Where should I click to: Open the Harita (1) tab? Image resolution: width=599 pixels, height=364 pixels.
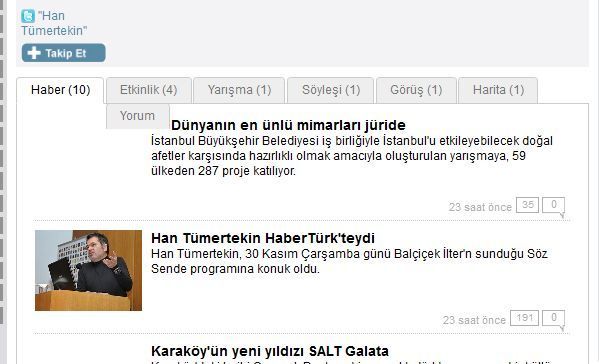(x=498, y=90)
